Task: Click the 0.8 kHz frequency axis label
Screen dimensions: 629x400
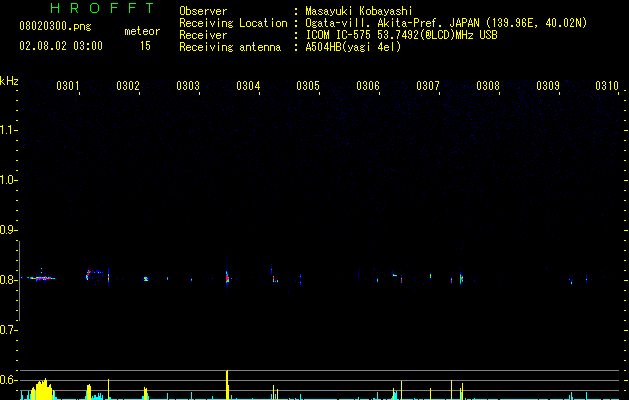Action: click(8, 280)
